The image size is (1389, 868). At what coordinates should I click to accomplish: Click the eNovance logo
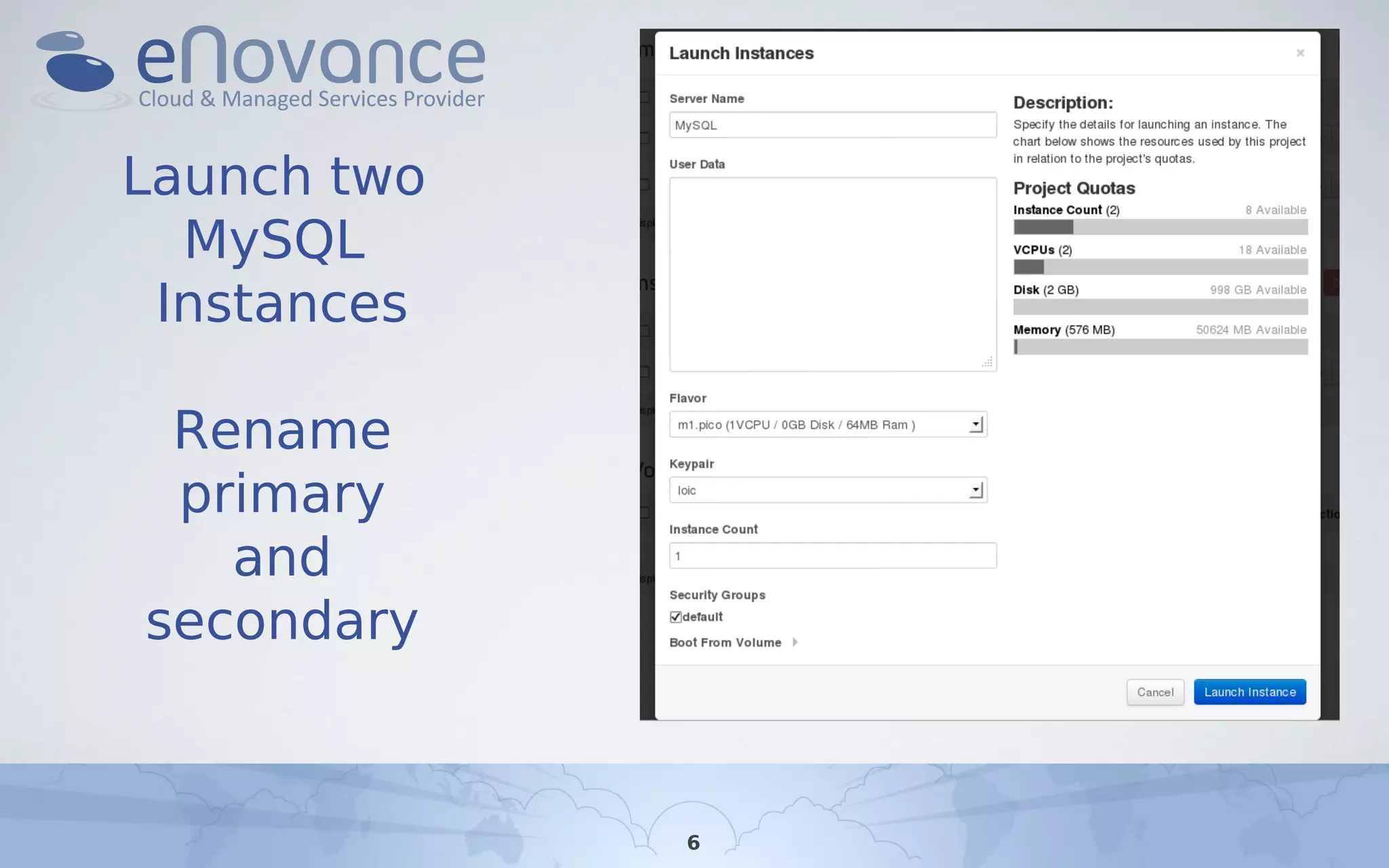258,68
